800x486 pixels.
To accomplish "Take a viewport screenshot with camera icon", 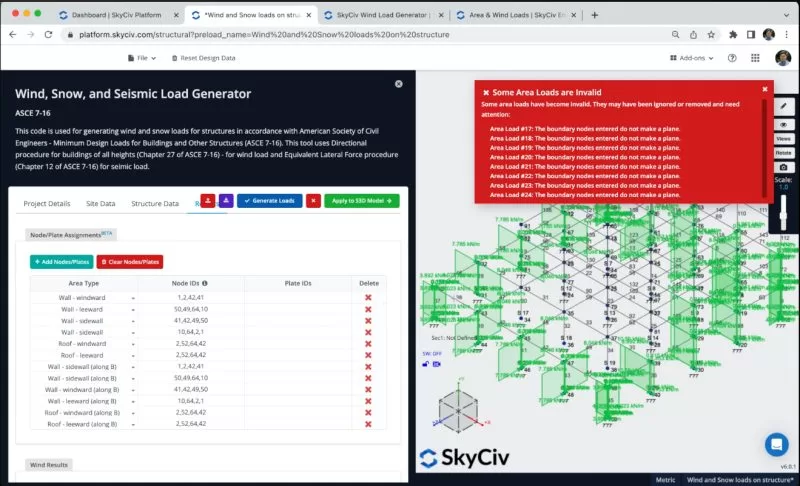I will (x=783, y=167).
